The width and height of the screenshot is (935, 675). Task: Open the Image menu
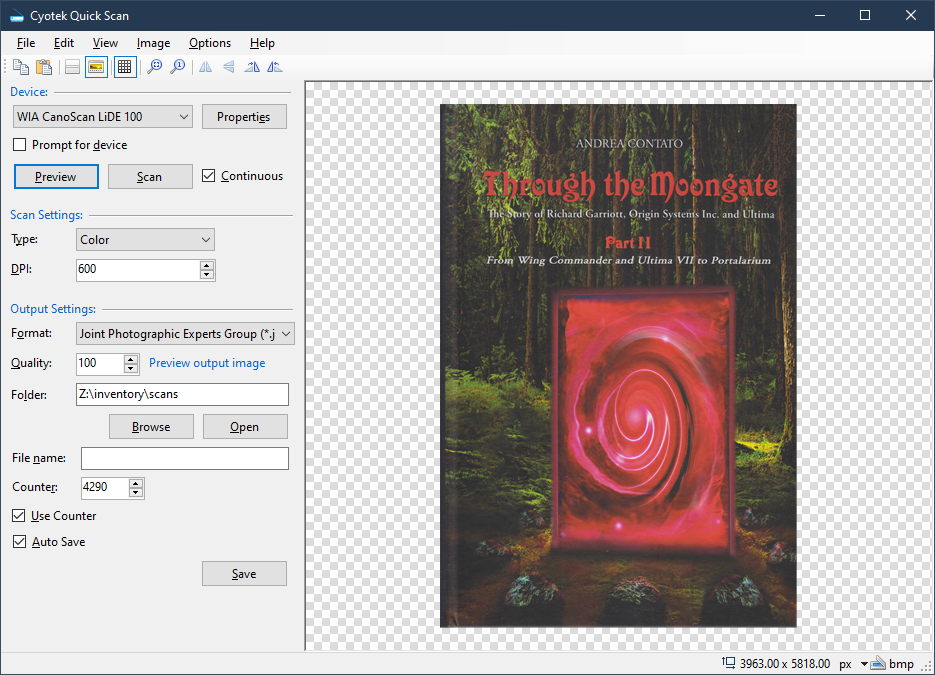pyautogui.click(x=153, y=43)
